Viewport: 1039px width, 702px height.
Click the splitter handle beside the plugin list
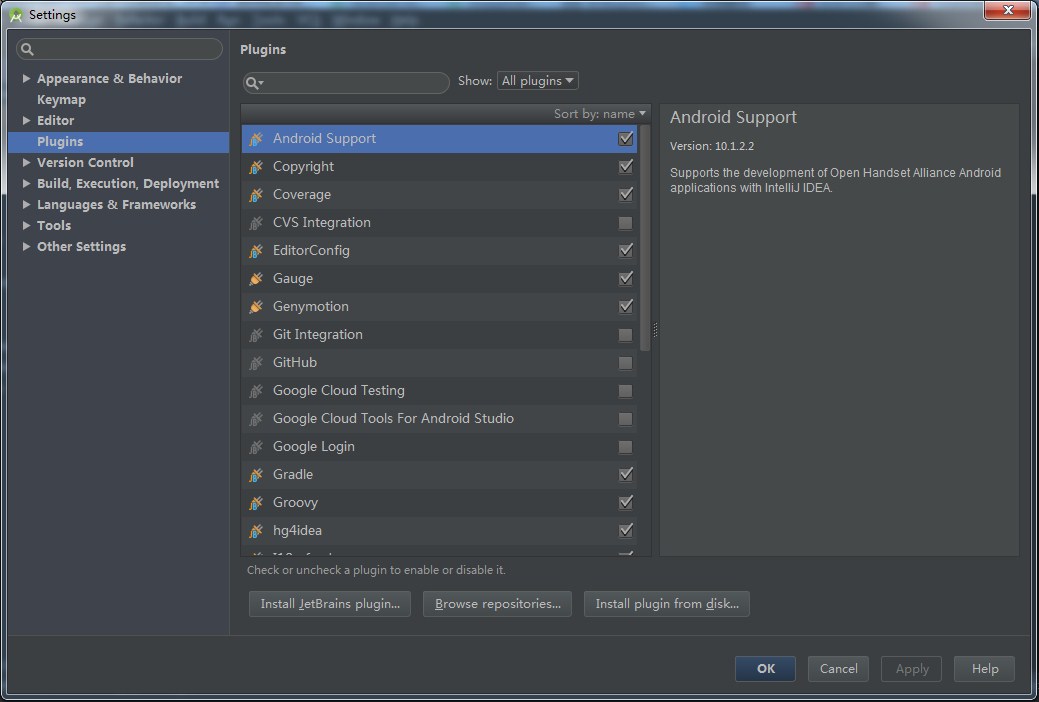pyautogui.click(x=655, y=329)
